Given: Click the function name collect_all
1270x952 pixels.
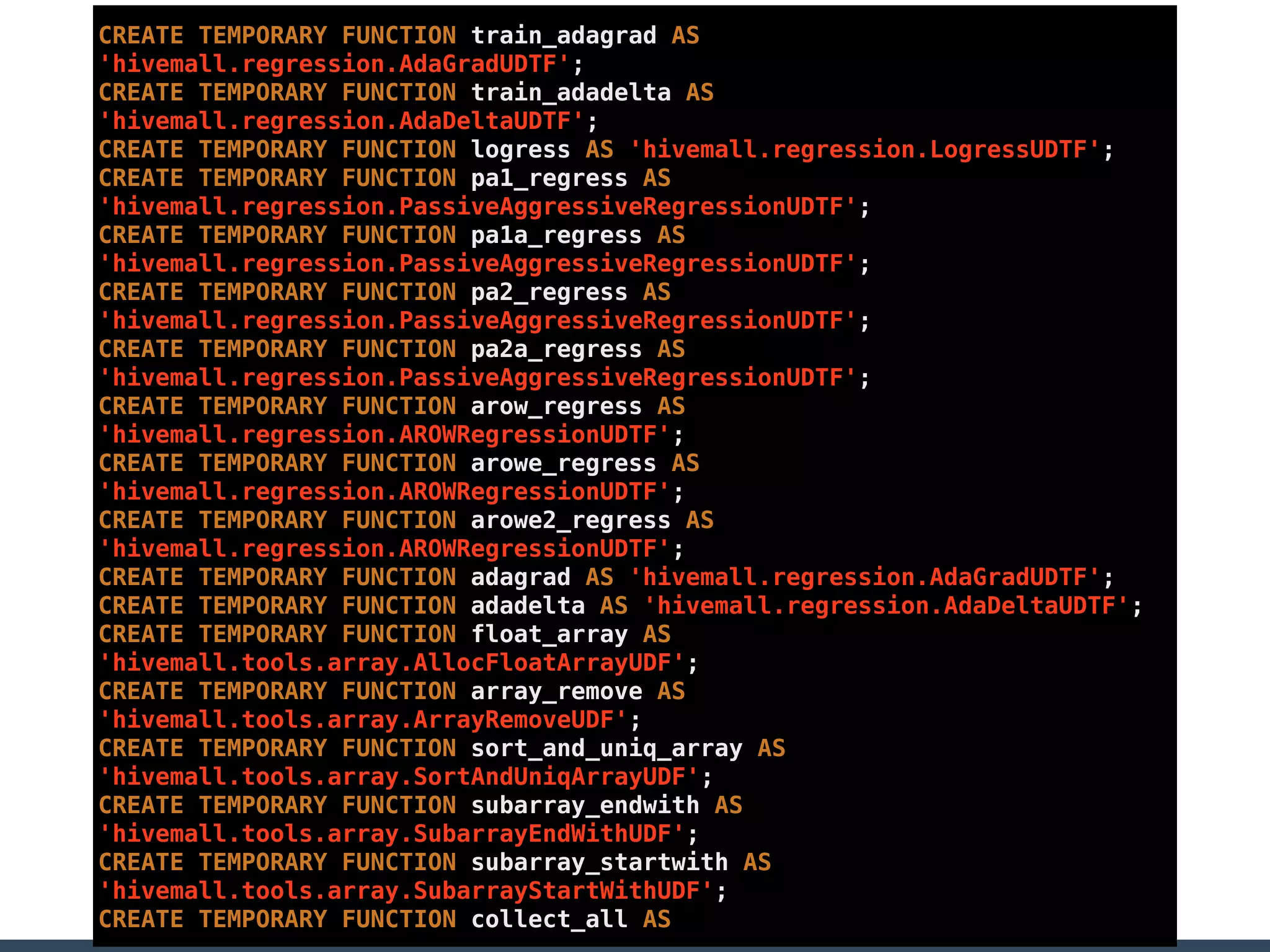Looking at the screenshot, I should tap(549, 920).
